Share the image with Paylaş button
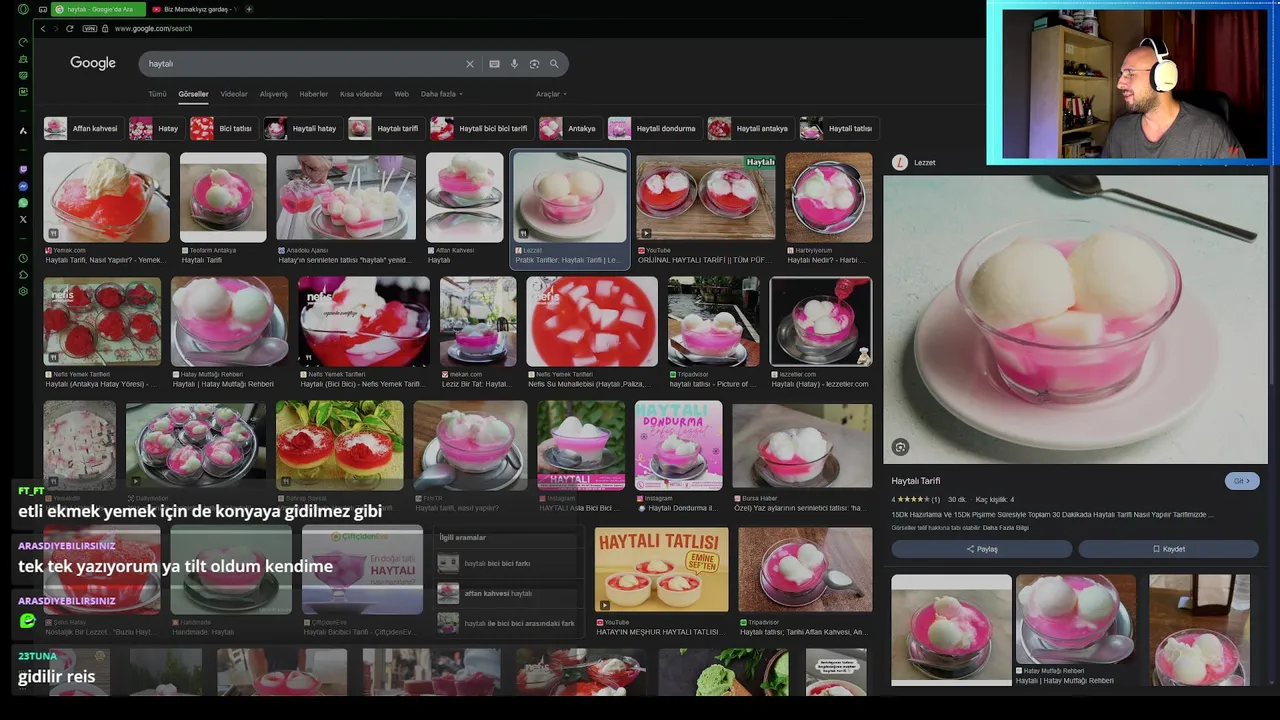This screenshot has width=1280, height=720. 981,549
